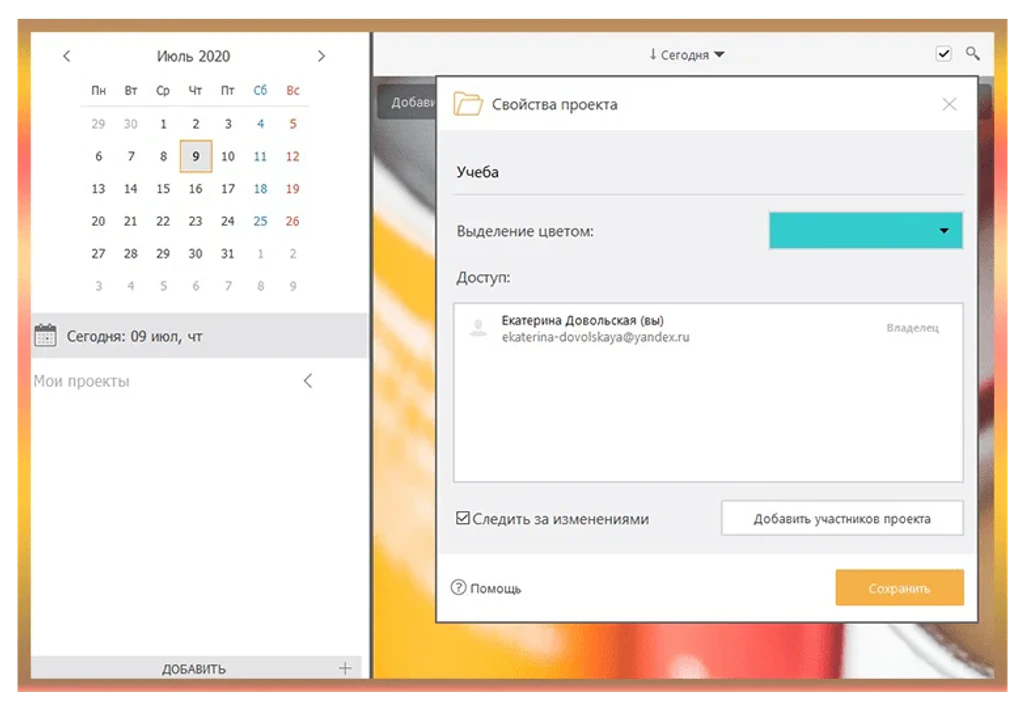
Task: Collapse Мои проекты section chevron
Action: point(308,381)
